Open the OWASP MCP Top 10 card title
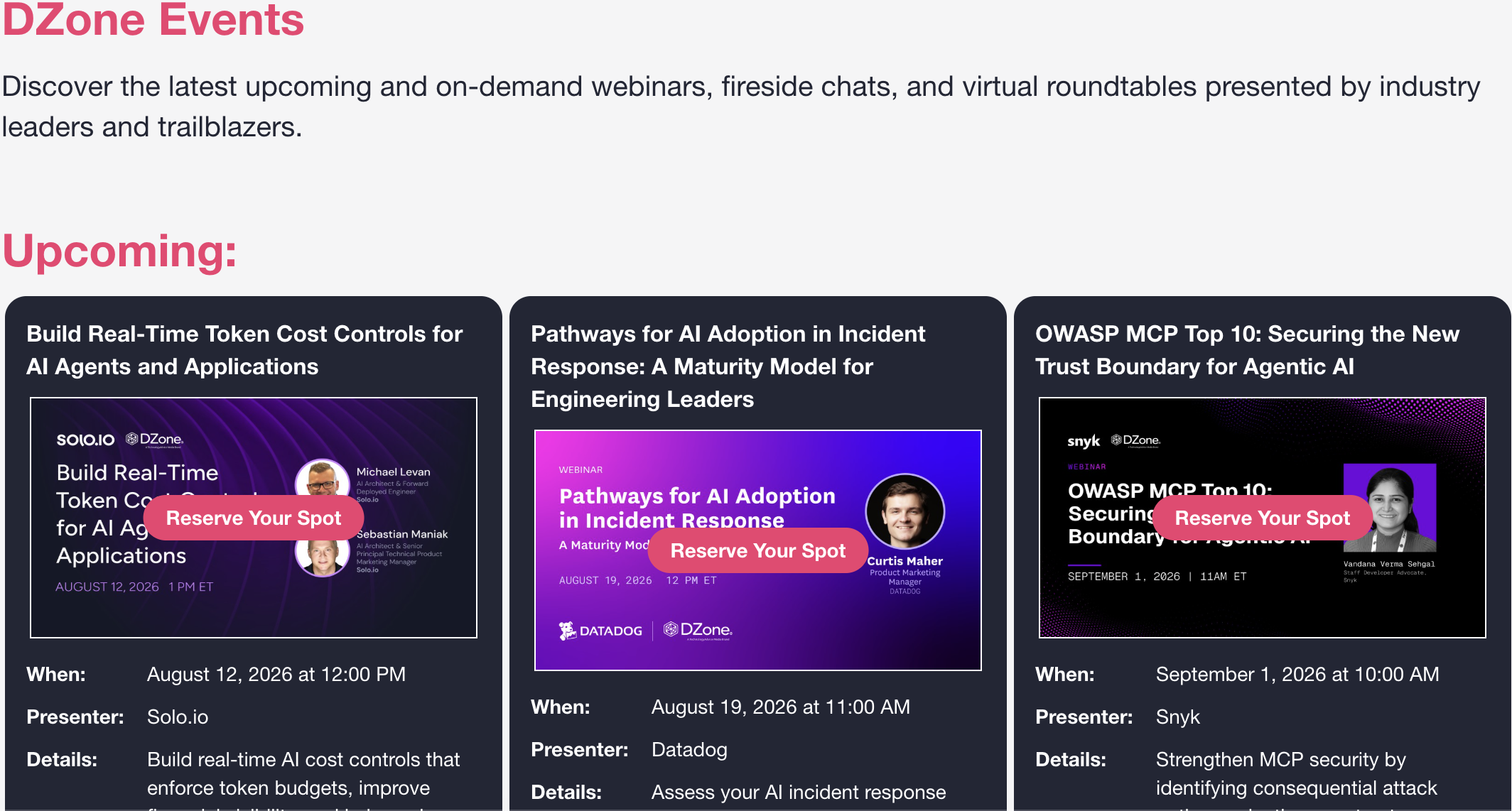The image size is (1512, 811). 1247,350
